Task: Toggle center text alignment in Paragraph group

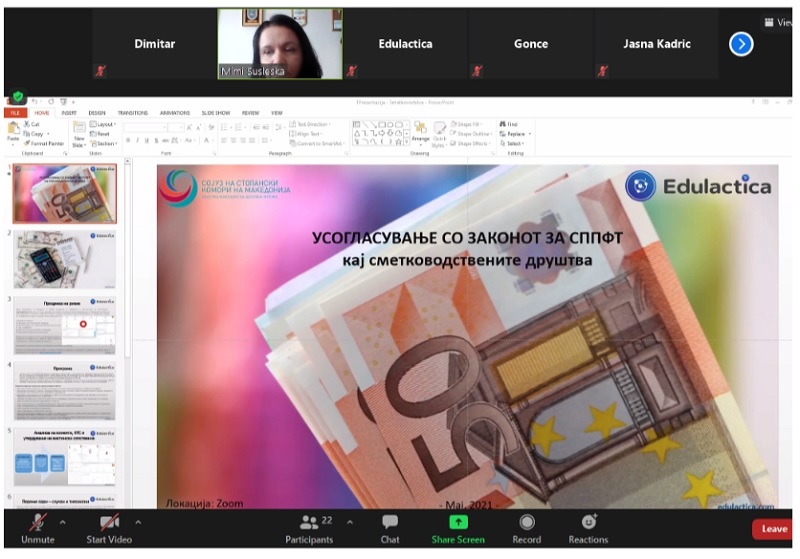Action: (x=234, y=140)
